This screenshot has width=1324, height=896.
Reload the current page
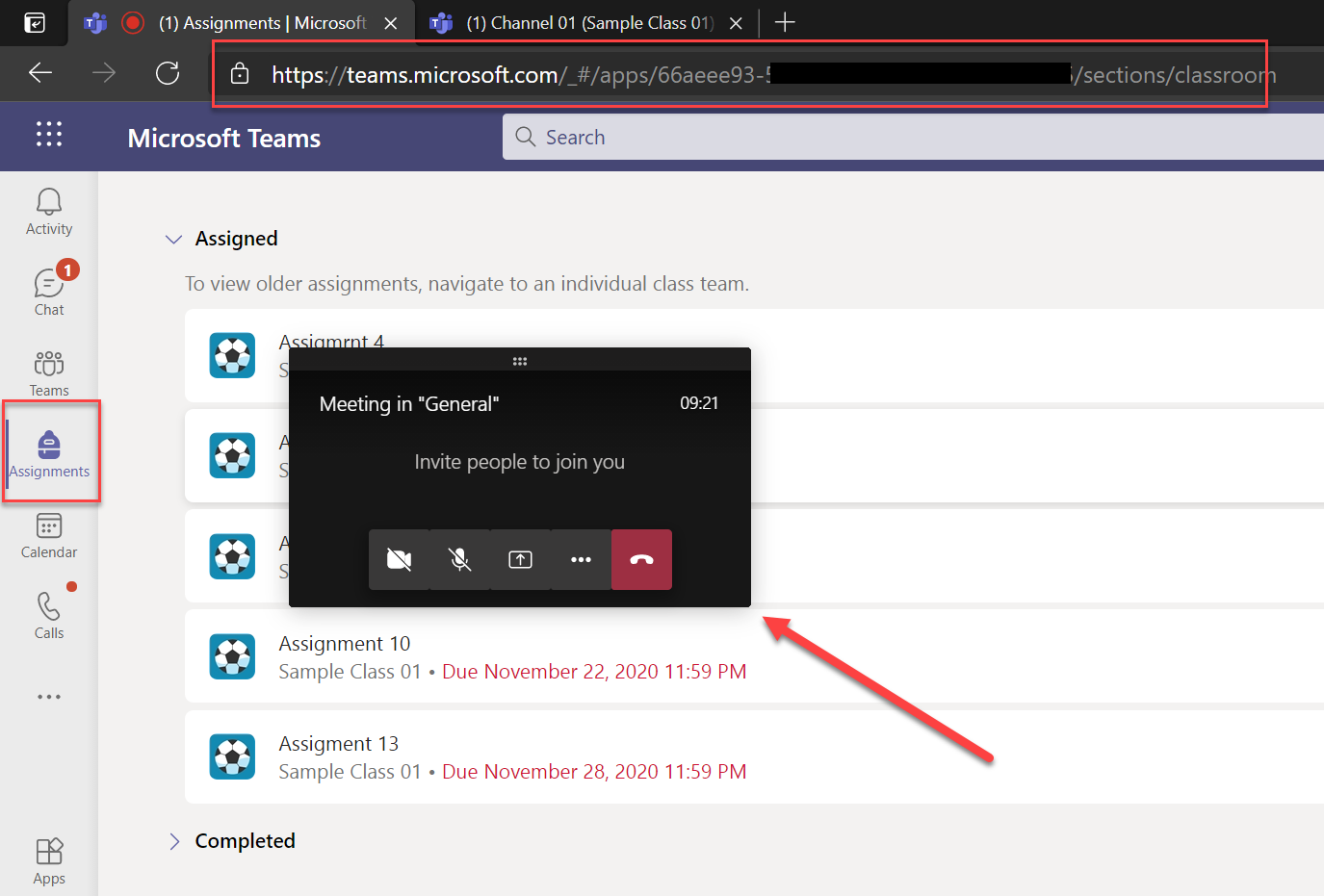point(168,72)
